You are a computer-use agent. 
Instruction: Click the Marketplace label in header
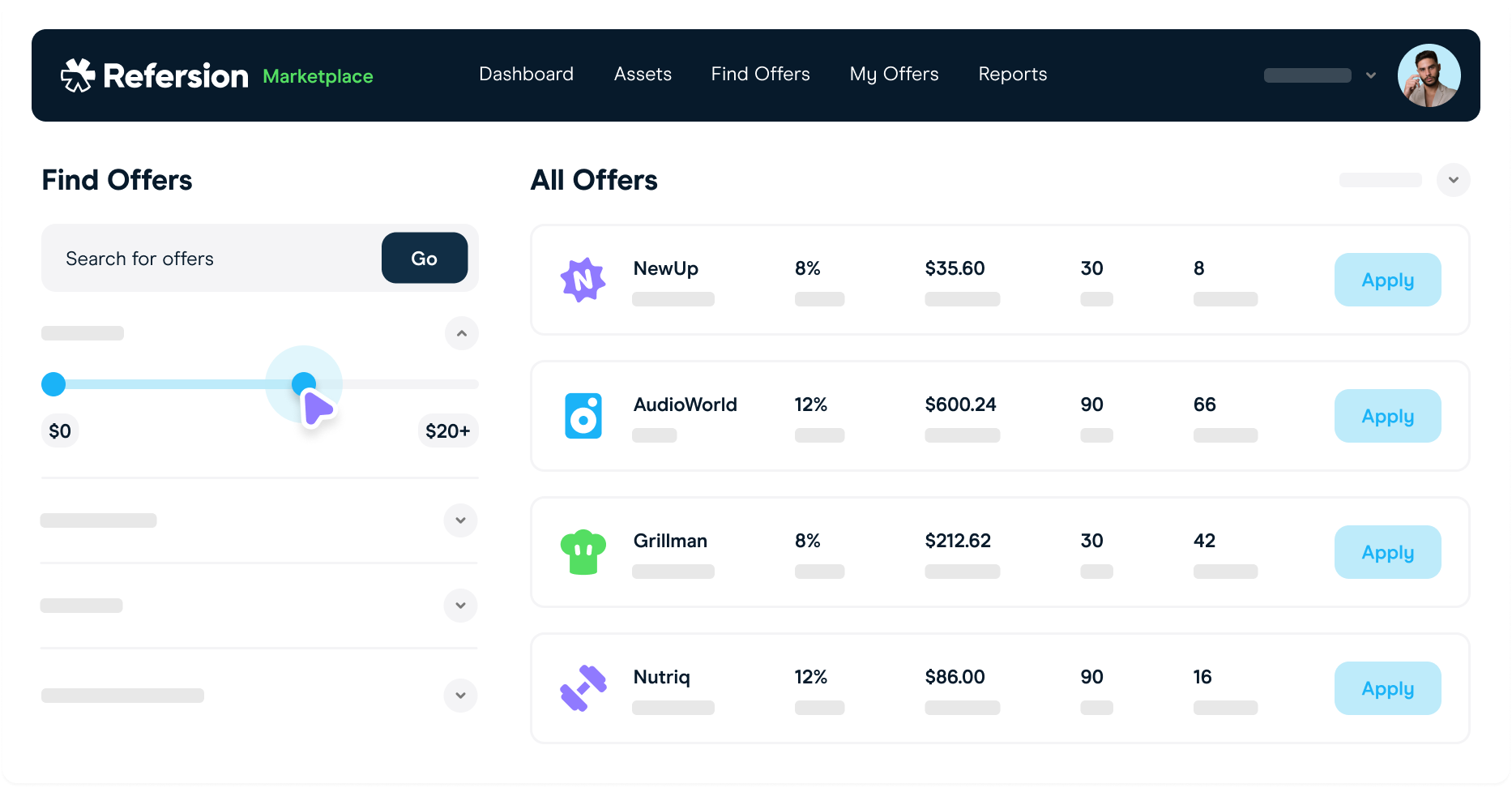pyautogui.click(x=318, y=76)
